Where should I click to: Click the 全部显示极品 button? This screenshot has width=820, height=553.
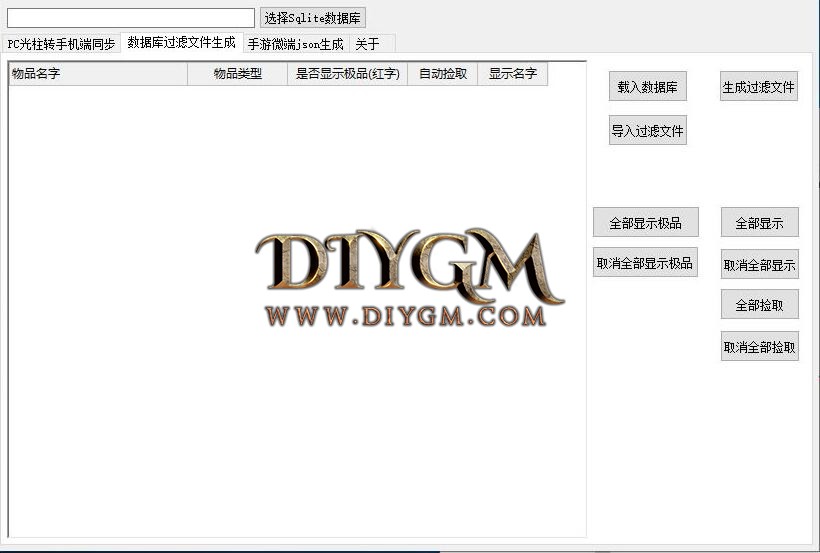[645, 222]
